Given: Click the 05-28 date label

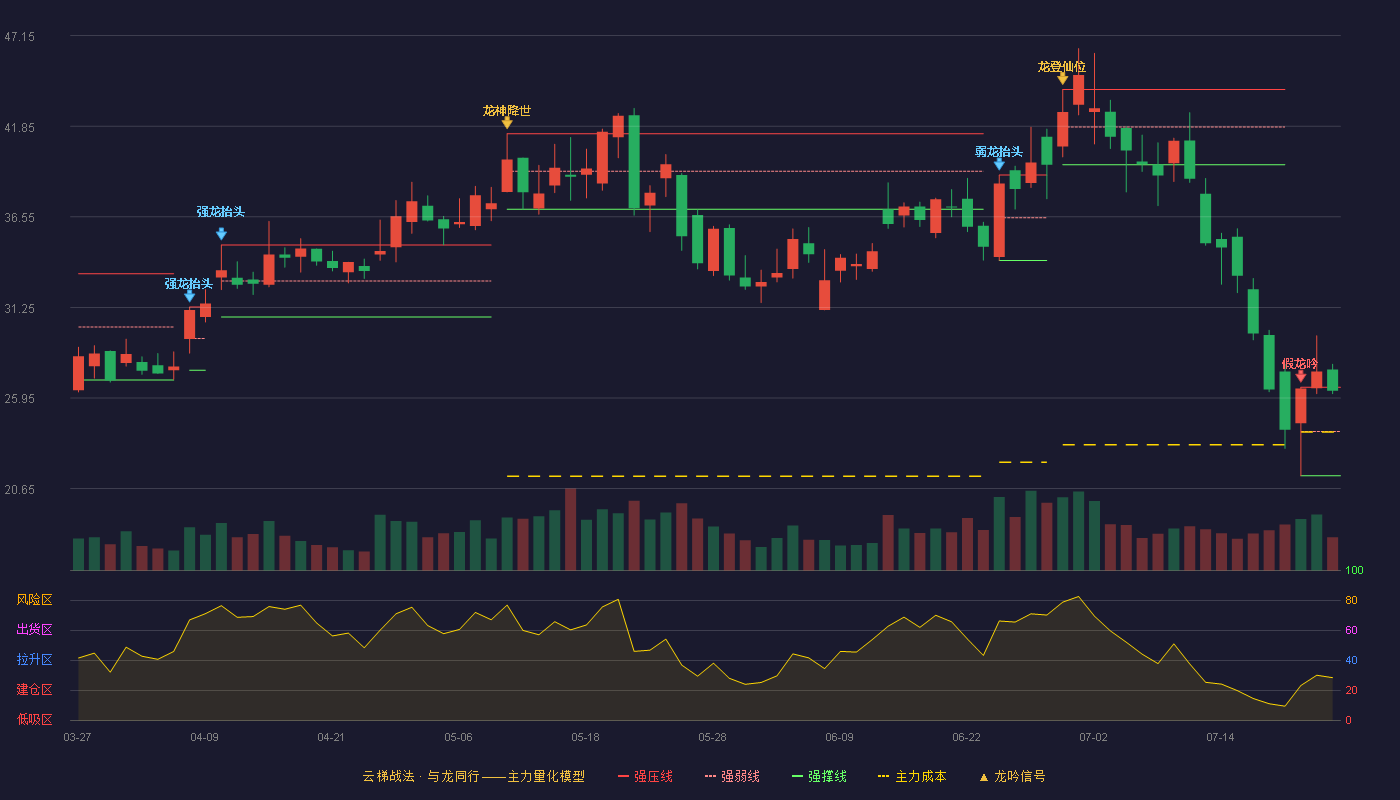Looking at the screenshot, I should [712, 737].
